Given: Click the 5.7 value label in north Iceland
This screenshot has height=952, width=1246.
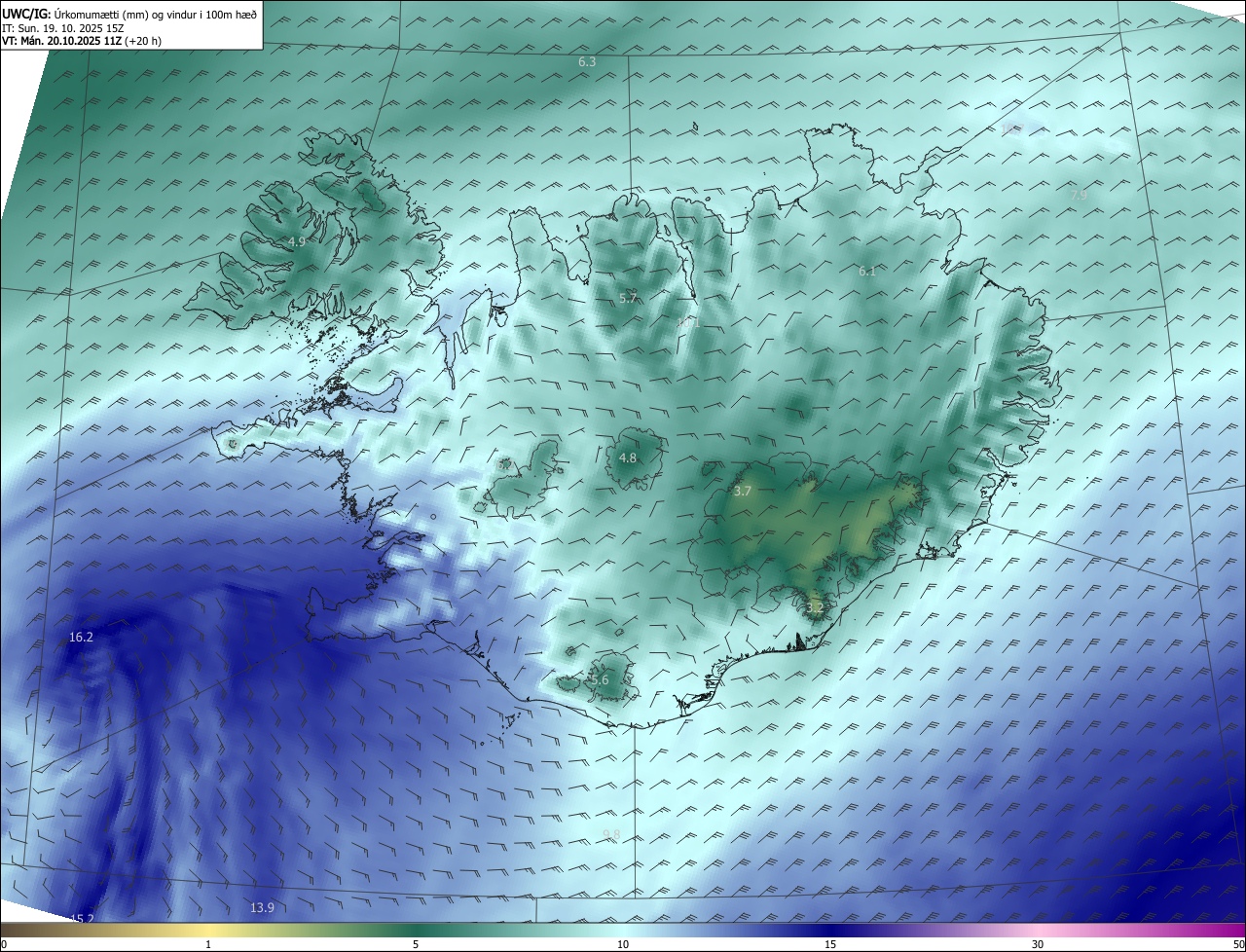Looking at the screenshot, I should coord(628,298).
